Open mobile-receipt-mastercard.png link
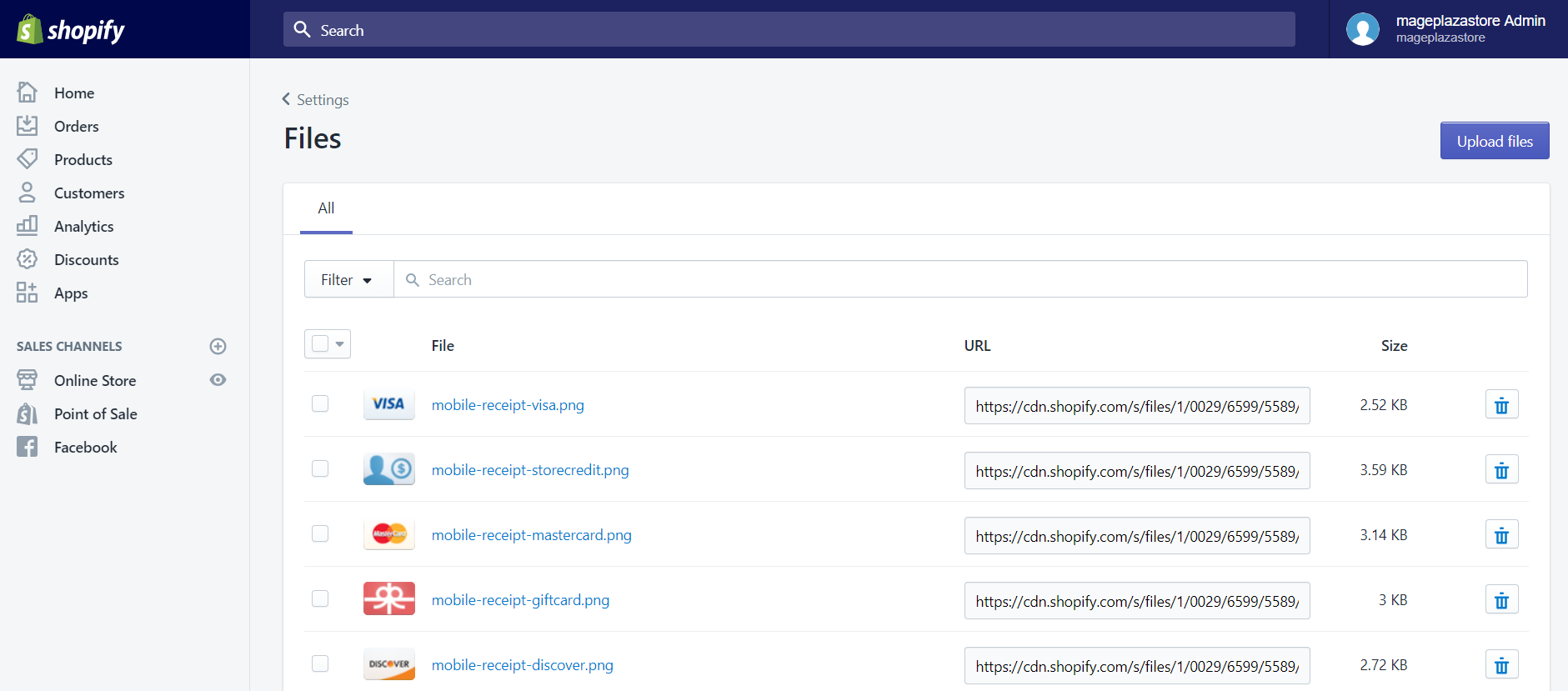This screenshot has height=691, width=1568. coord(532,535)
